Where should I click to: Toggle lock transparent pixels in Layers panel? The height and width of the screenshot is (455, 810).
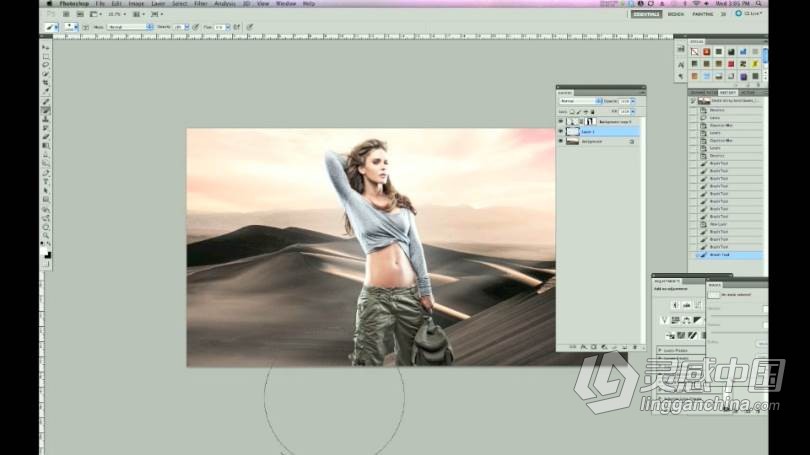[572, 112]
